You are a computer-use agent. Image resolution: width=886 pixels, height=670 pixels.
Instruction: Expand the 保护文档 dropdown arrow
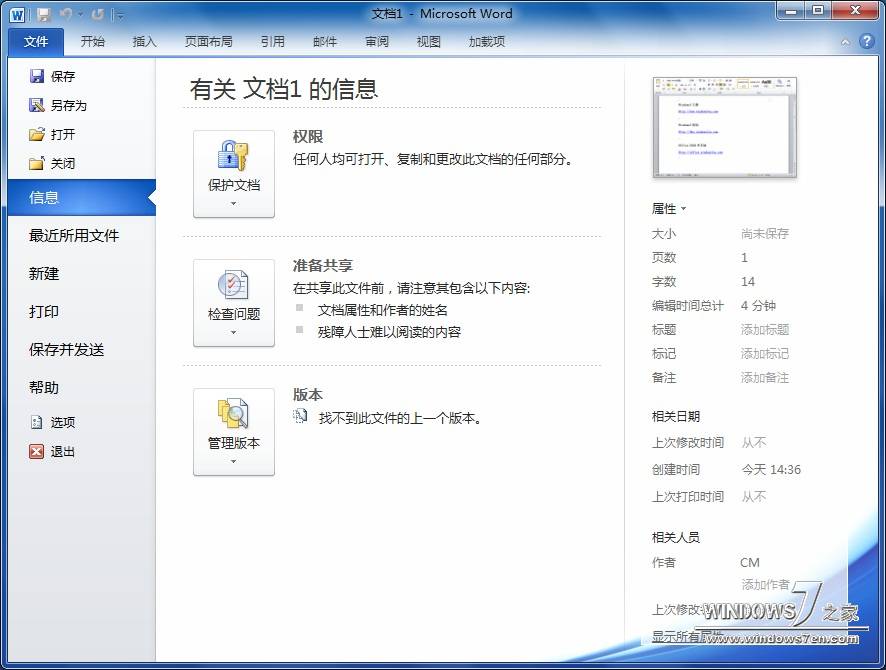point(233,201)
